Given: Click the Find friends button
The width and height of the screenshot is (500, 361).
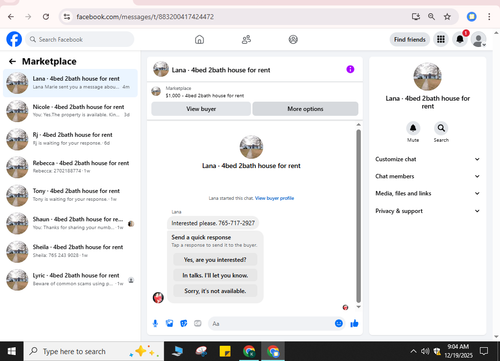Looking at the screenshot, I should coord(410,39).
